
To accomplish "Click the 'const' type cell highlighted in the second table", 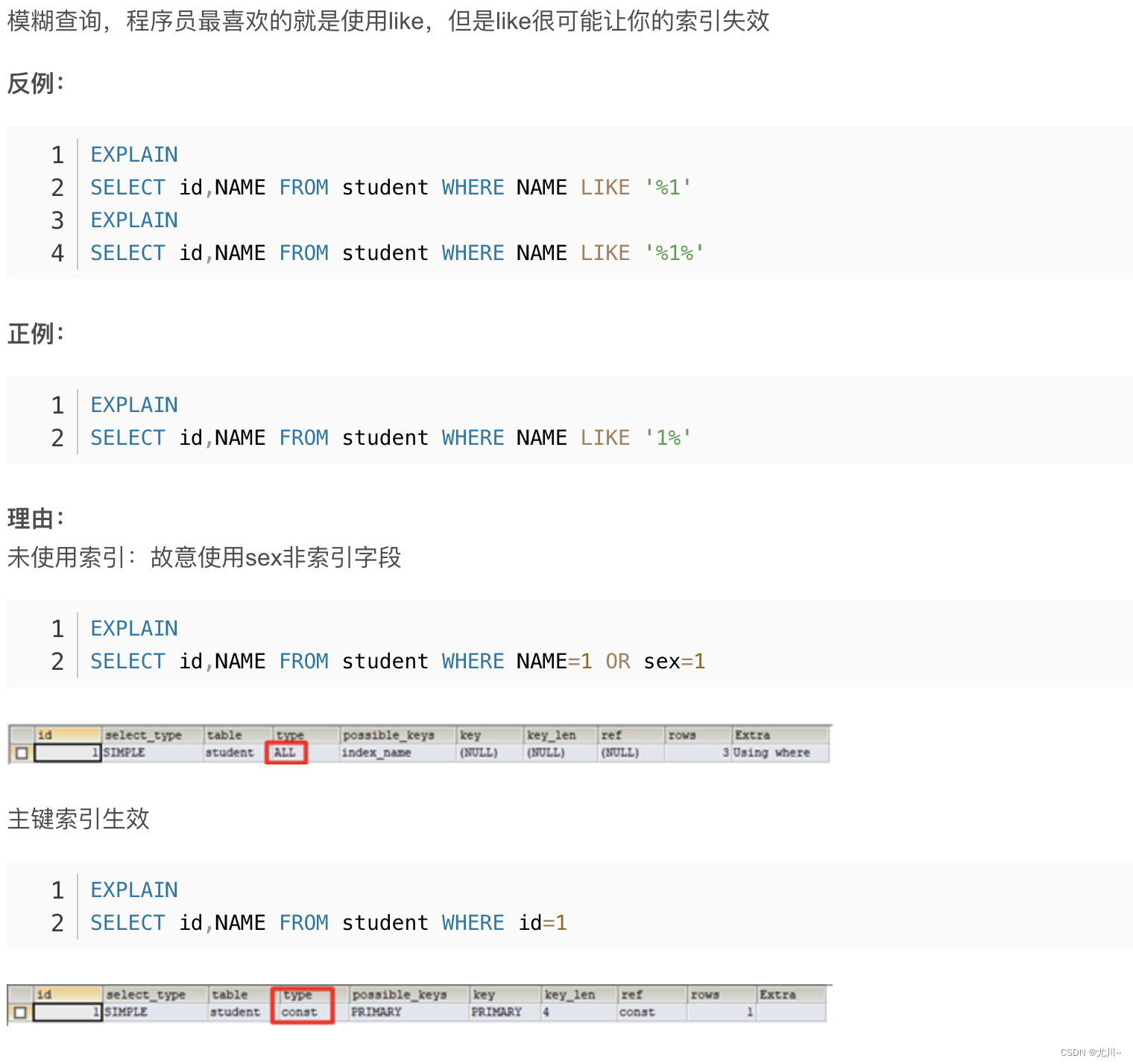I will coord(299,1012).
